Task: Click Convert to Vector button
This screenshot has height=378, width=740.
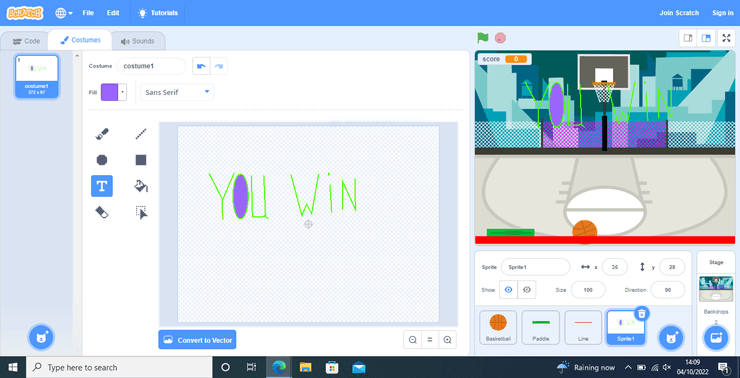Action: 197,340
